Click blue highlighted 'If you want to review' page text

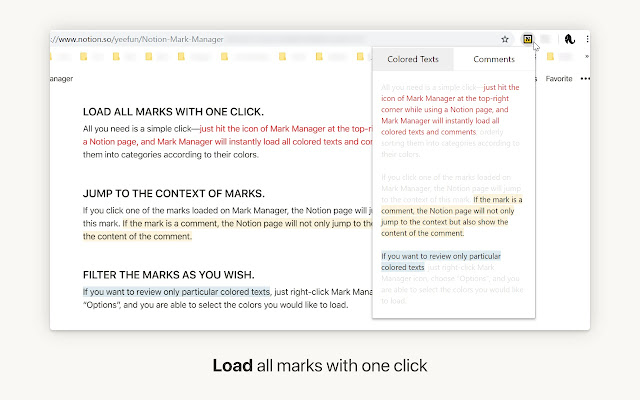point(176,292)
